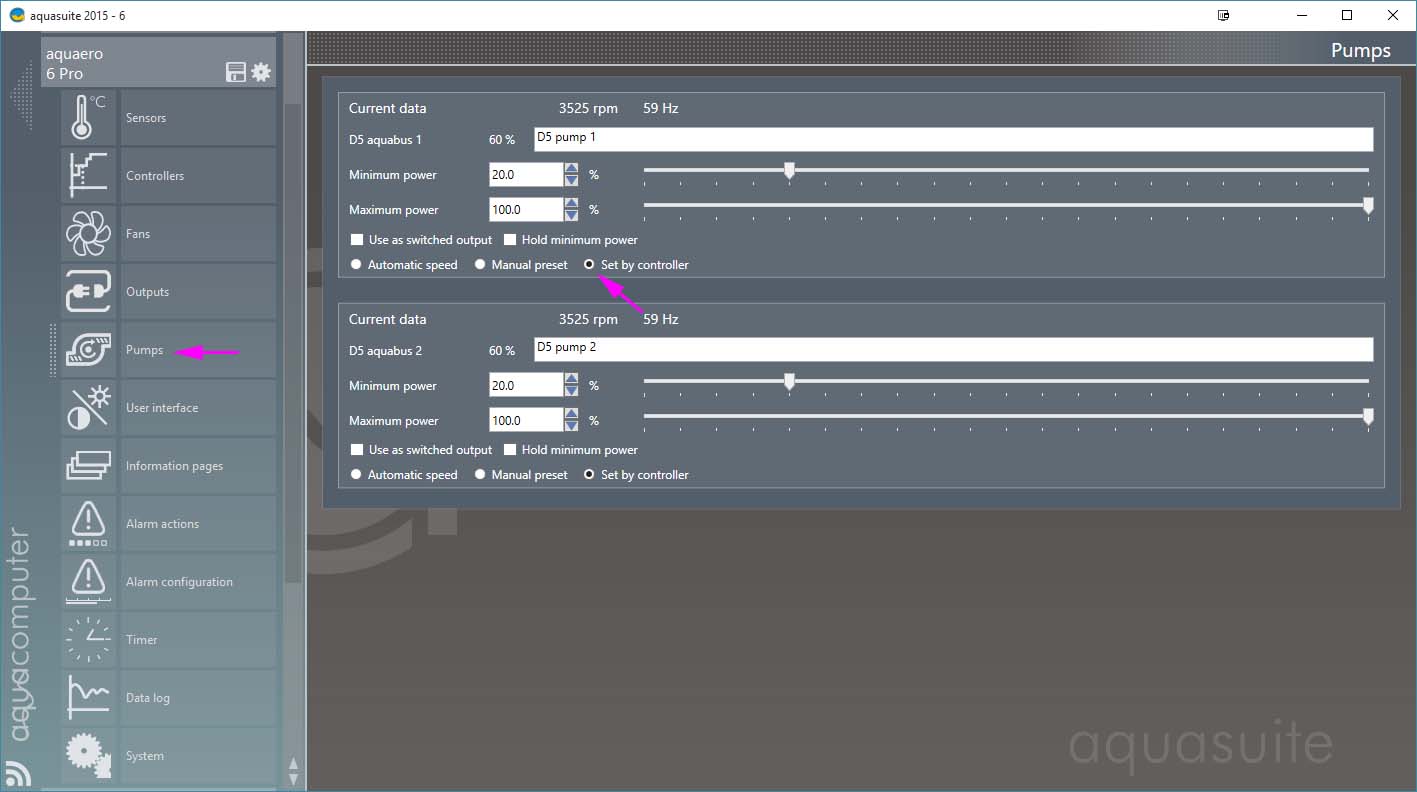Open the Timer clock icon
Viewport: 1417px width, 792px height.
(x=89, y=640)
